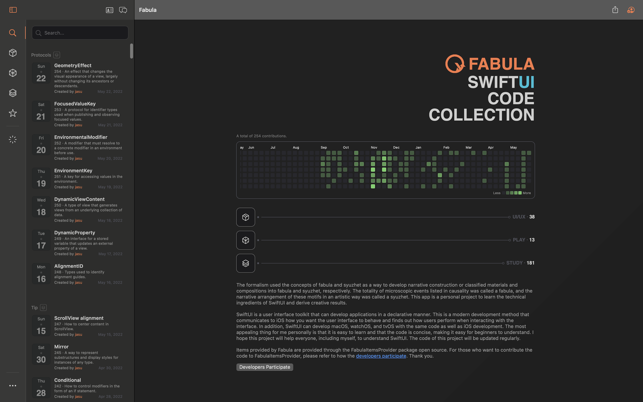Screen dimensions: 643x402
Task: Open the GeometryEffect entry
Action: coord(78,78)
